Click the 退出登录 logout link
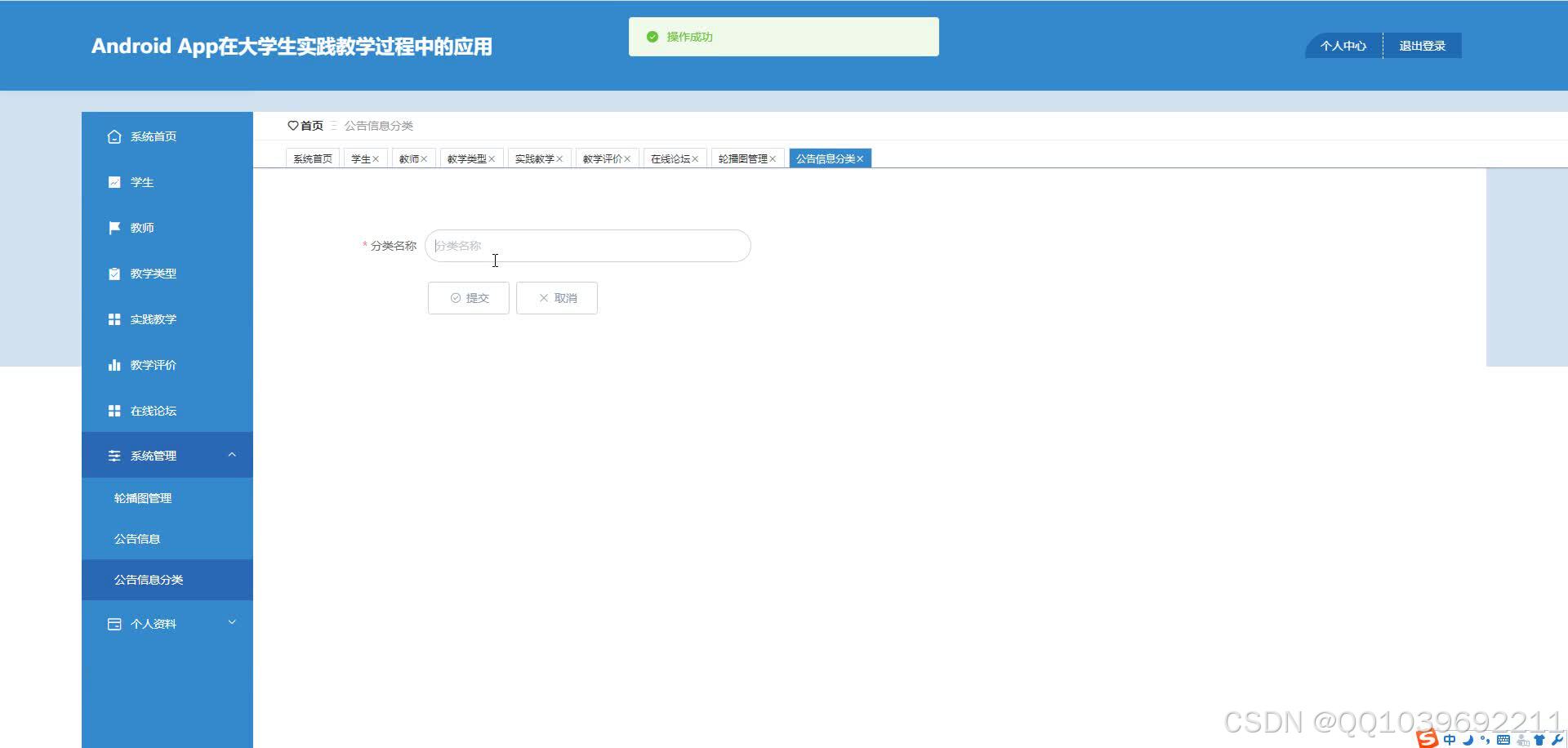 pos(1423,45)
